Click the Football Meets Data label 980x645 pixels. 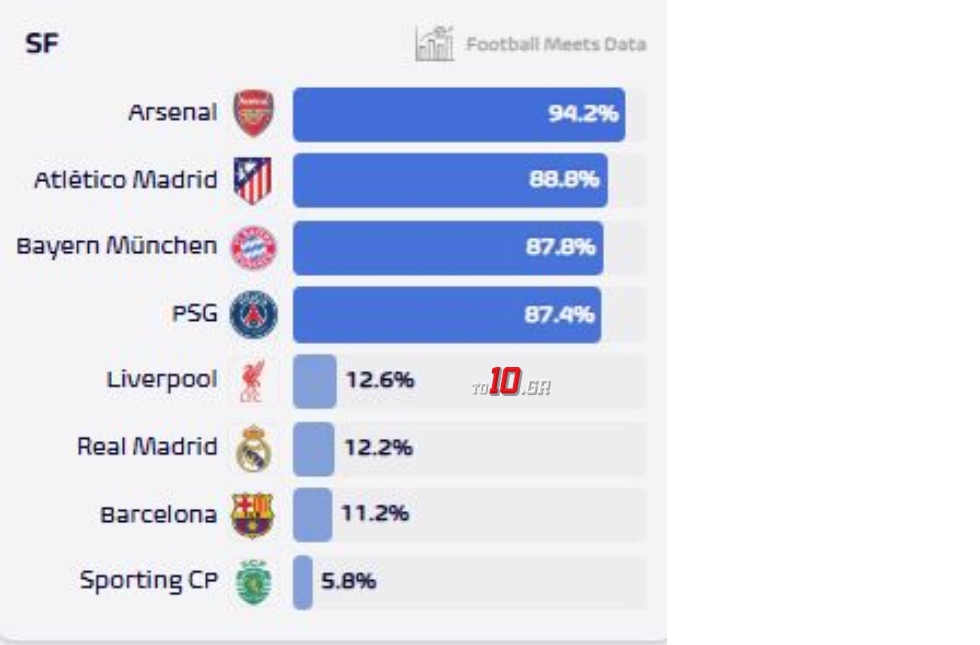[x=555, y=45]
